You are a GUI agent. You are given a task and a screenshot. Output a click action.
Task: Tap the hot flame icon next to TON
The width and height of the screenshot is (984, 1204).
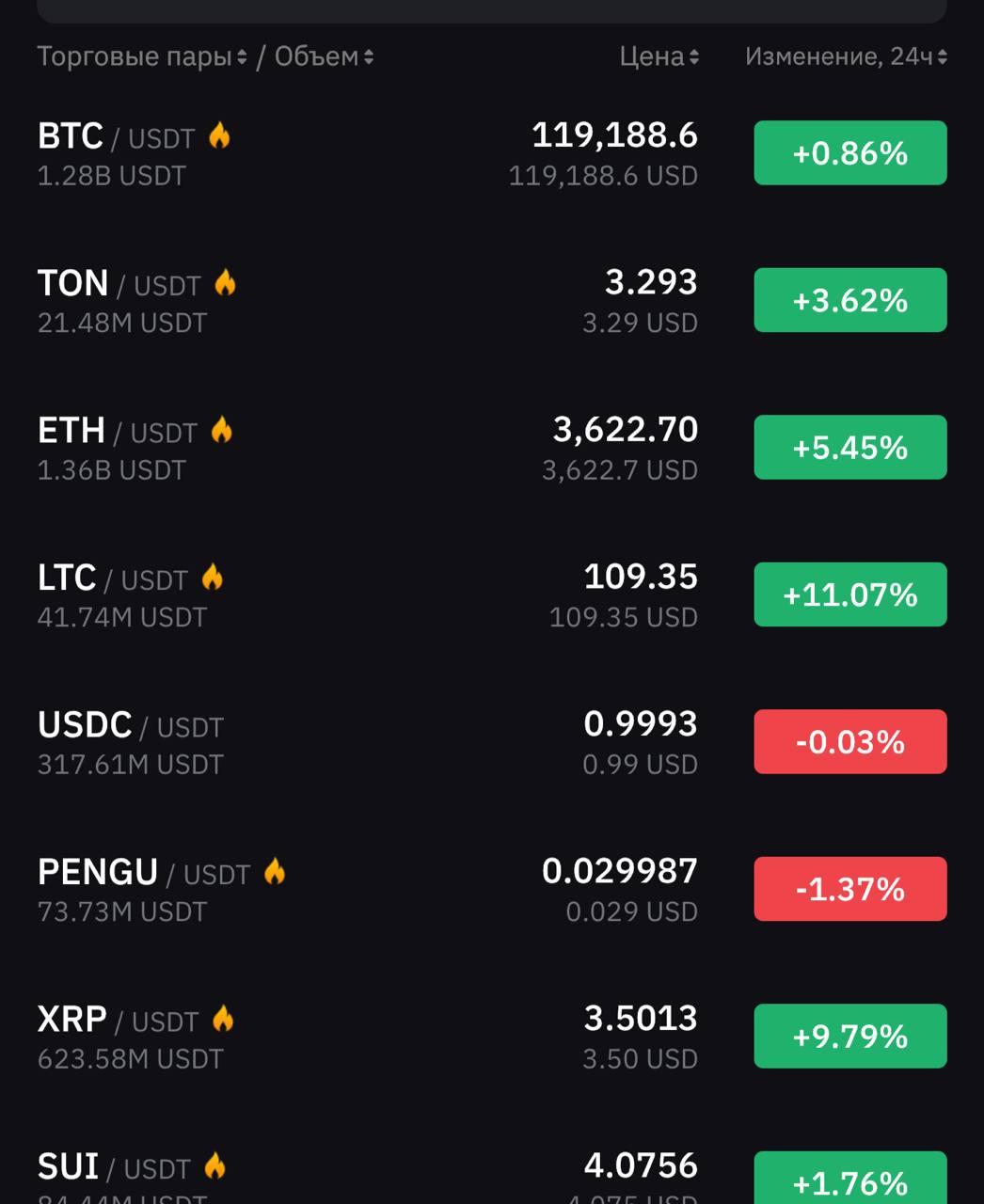coord(225,283)
